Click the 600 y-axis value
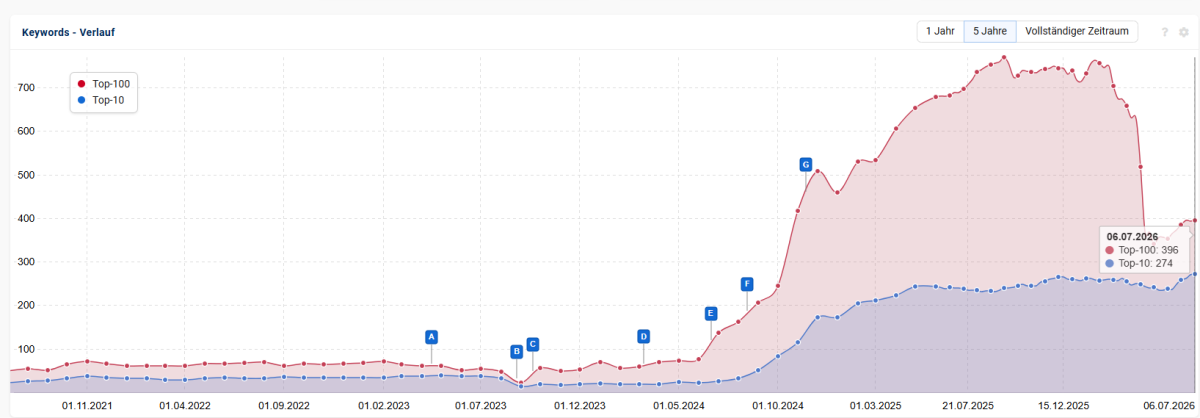1200x418 pixels. [x=25, y=131]
